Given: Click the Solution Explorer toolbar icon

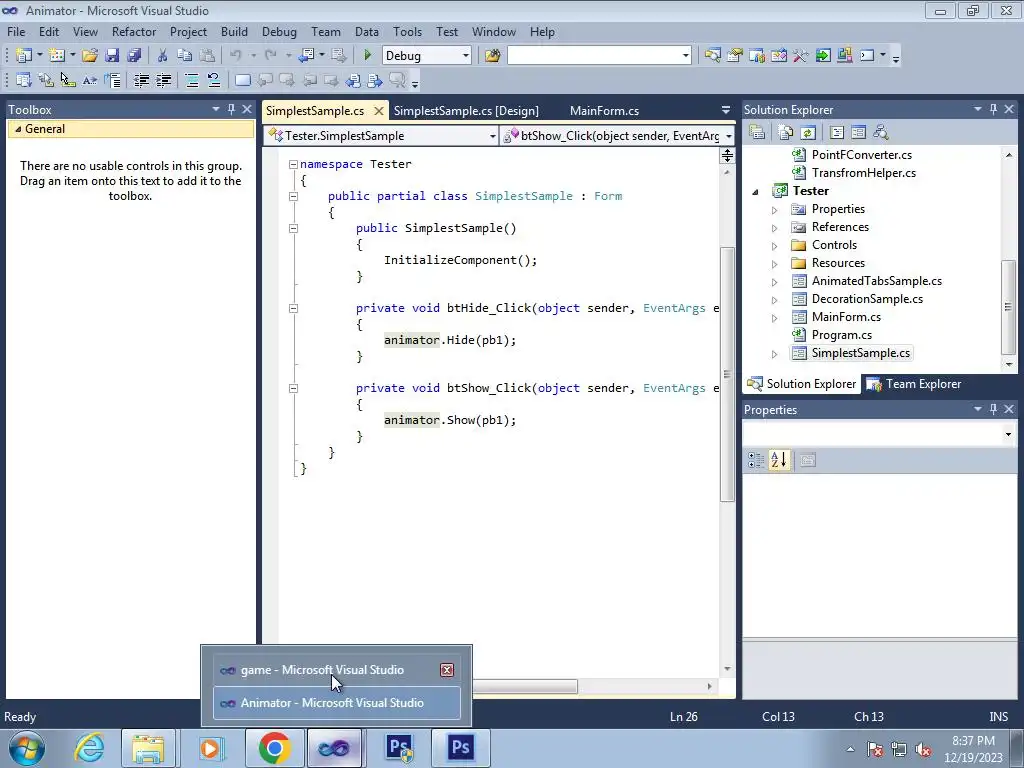Looking at the screenshot, I should (x=712, y=56).
